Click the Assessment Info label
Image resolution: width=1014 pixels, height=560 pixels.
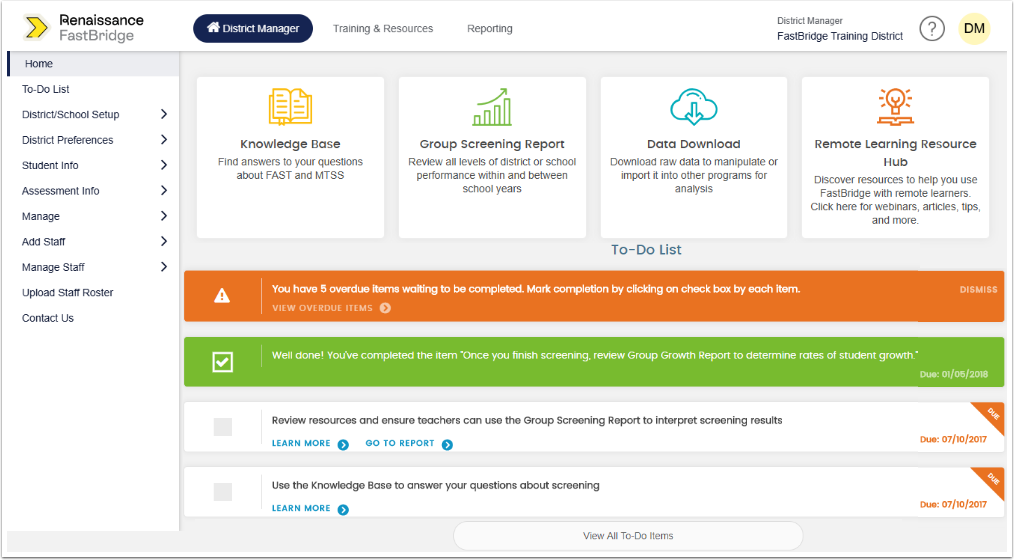[x=61, y=191]
